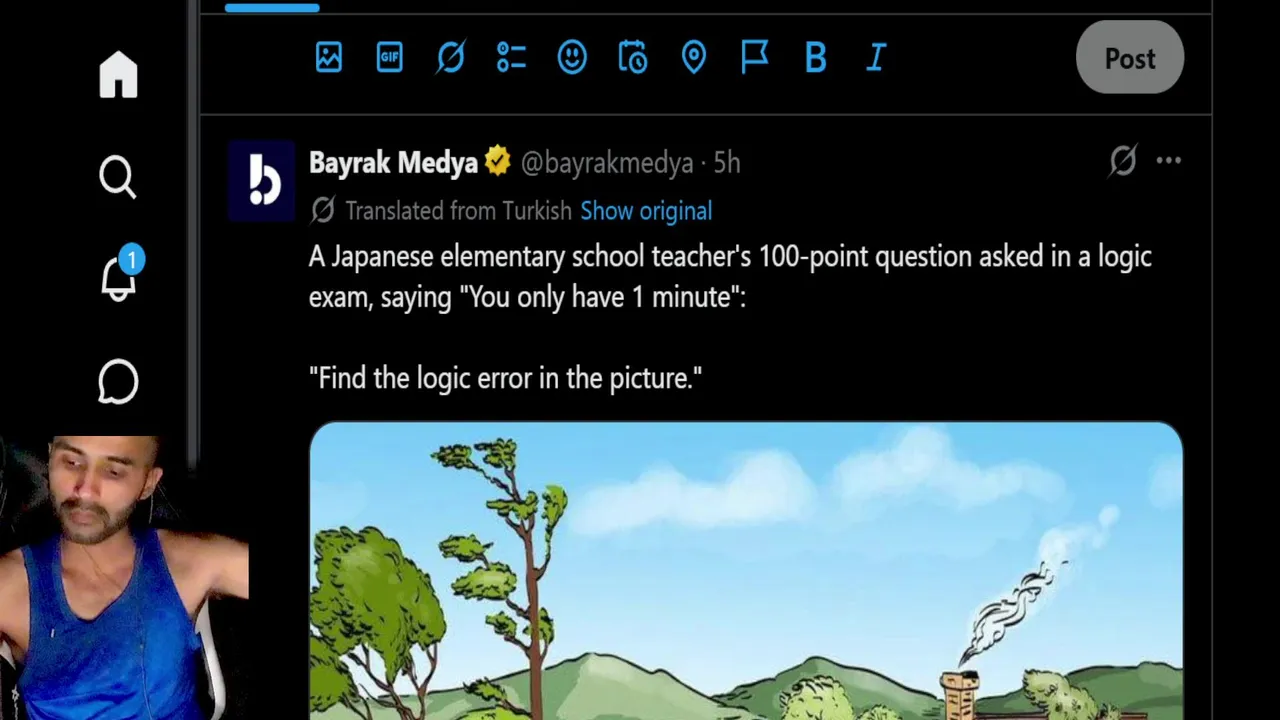Open the Search magnifier in sidebar

(x=118, y=177)
